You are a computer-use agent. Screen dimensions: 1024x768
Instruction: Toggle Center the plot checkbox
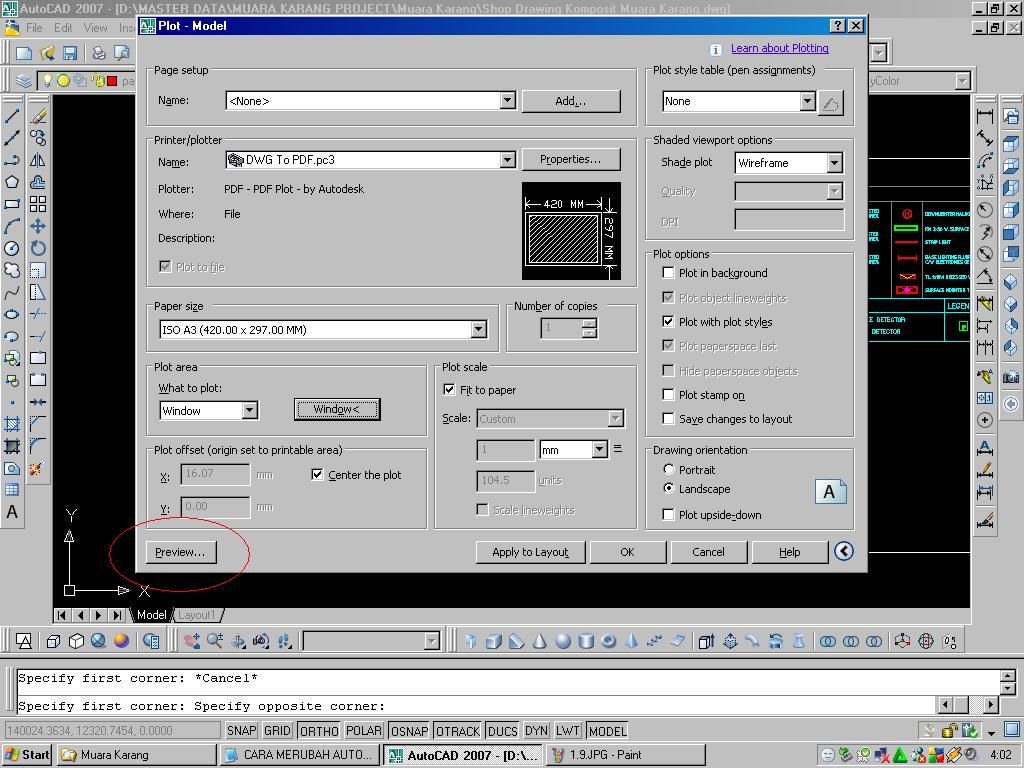pos(317,475)
